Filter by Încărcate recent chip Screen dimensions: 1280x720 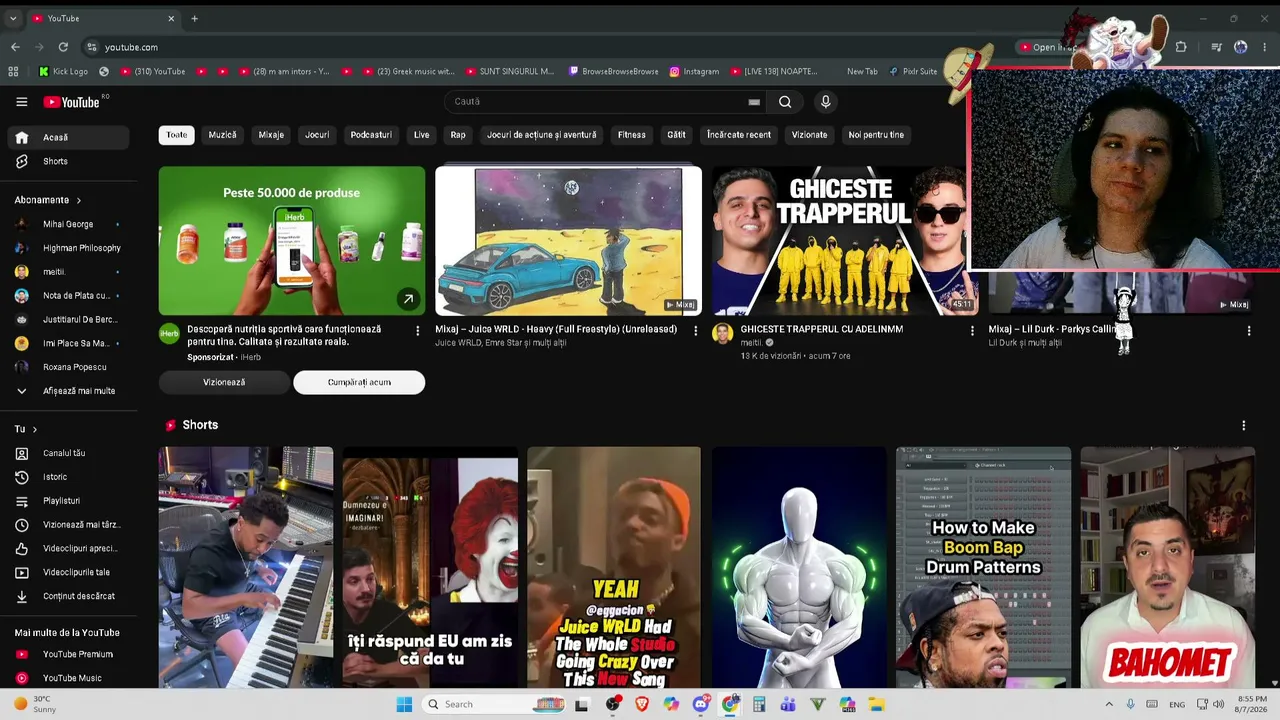coord(739,135)
